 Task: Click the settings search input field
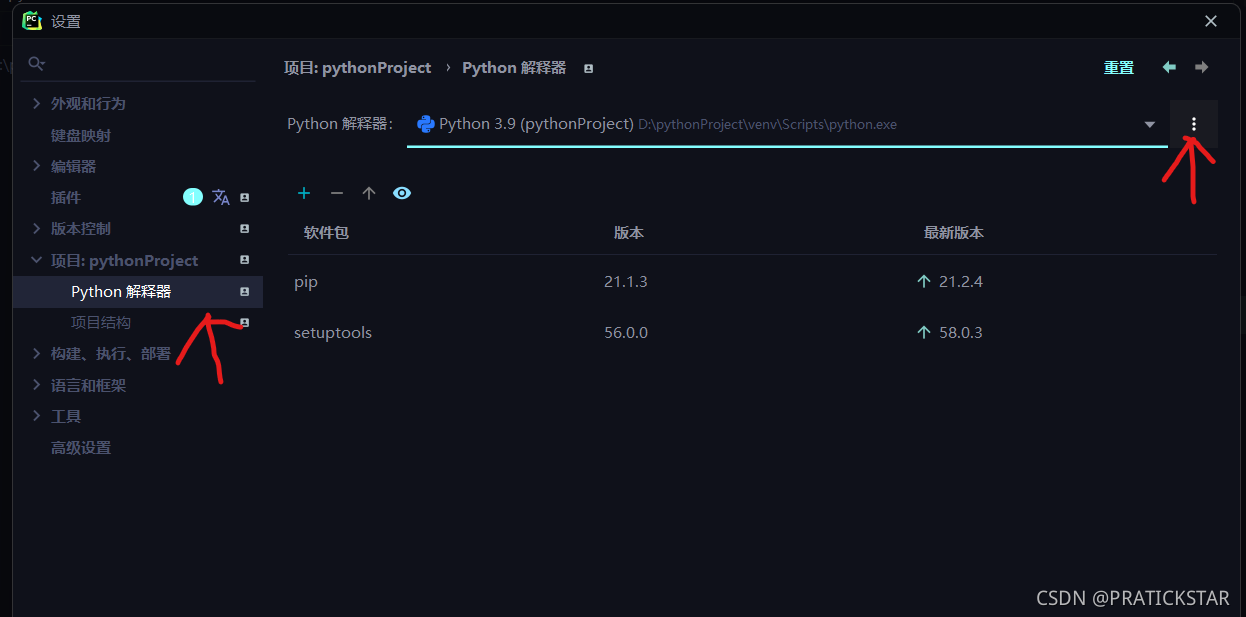(141, 63)
